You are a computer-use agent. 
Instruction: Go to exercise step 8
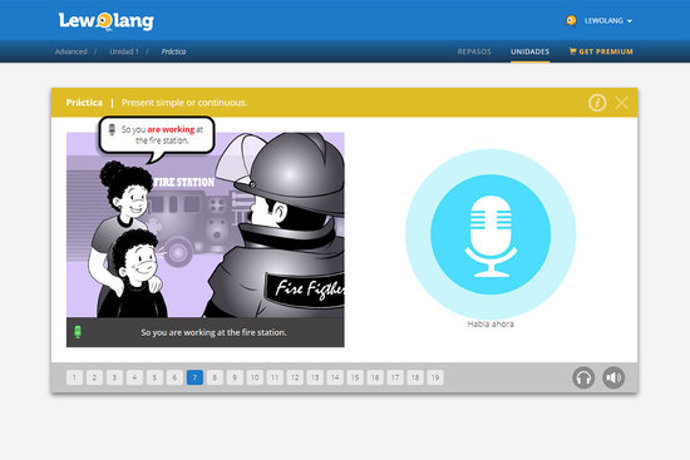[215, 377]
